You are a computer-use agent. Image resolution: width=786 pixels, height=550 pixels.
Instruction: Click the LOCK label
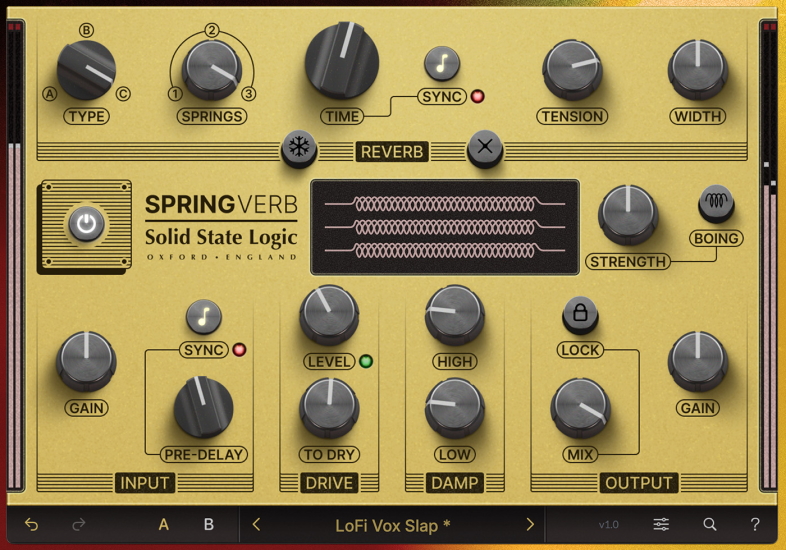click(x=580, y=350)
